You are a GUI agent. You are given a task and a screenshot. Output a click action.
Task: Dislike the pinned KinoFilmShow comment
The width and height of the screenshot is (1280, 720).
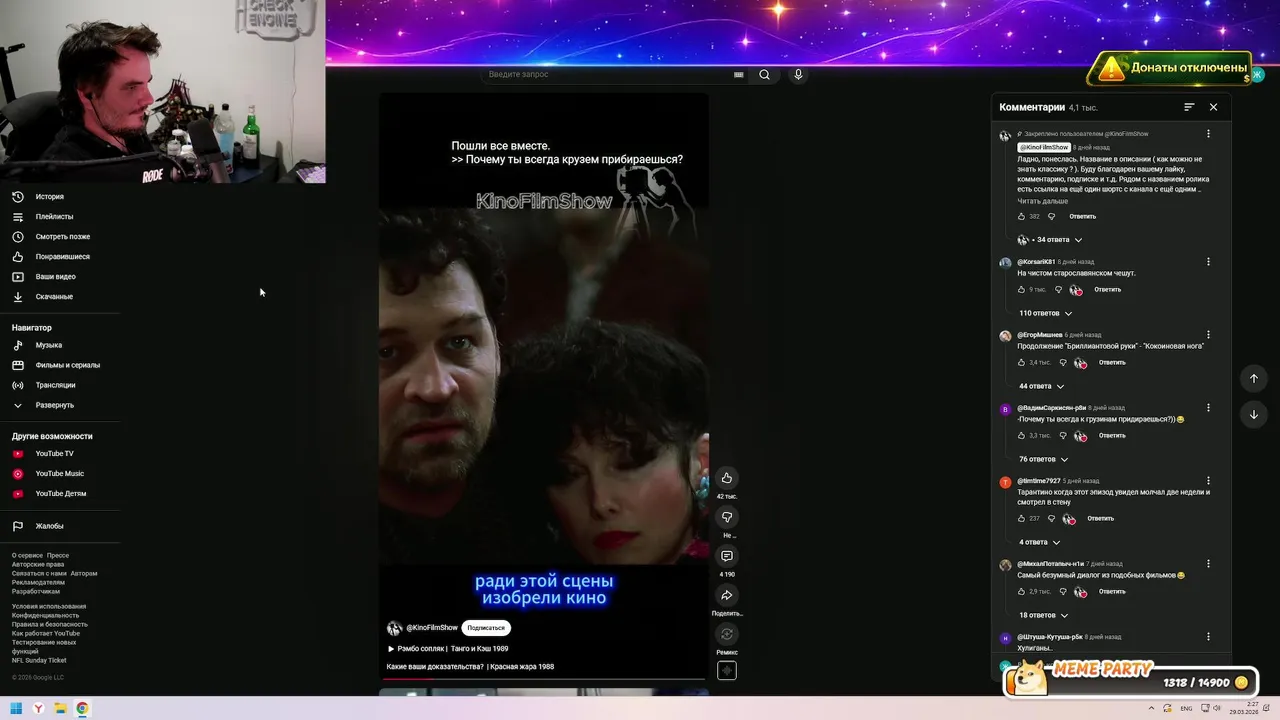click(1051, 216)
